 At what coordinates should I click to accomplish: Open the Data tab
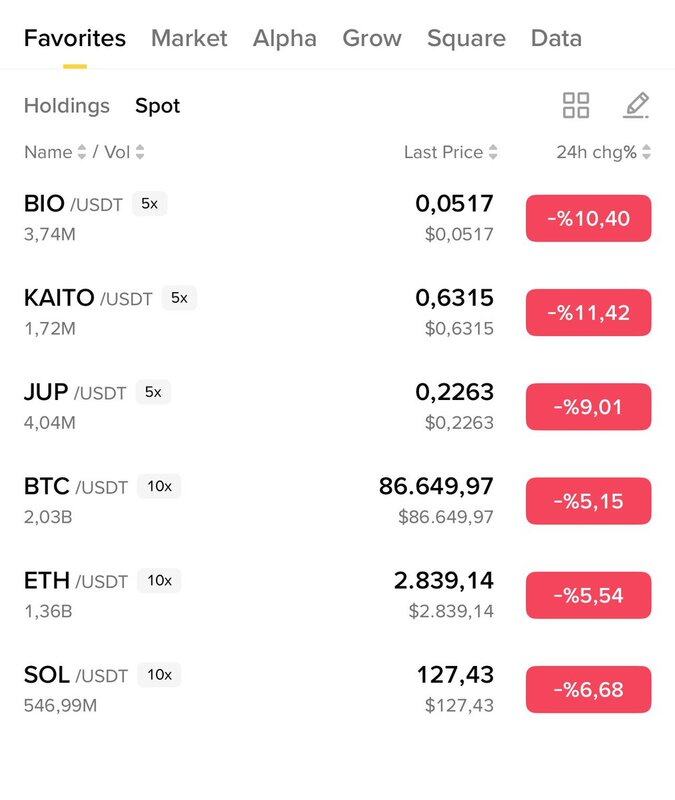pos(556,38)
